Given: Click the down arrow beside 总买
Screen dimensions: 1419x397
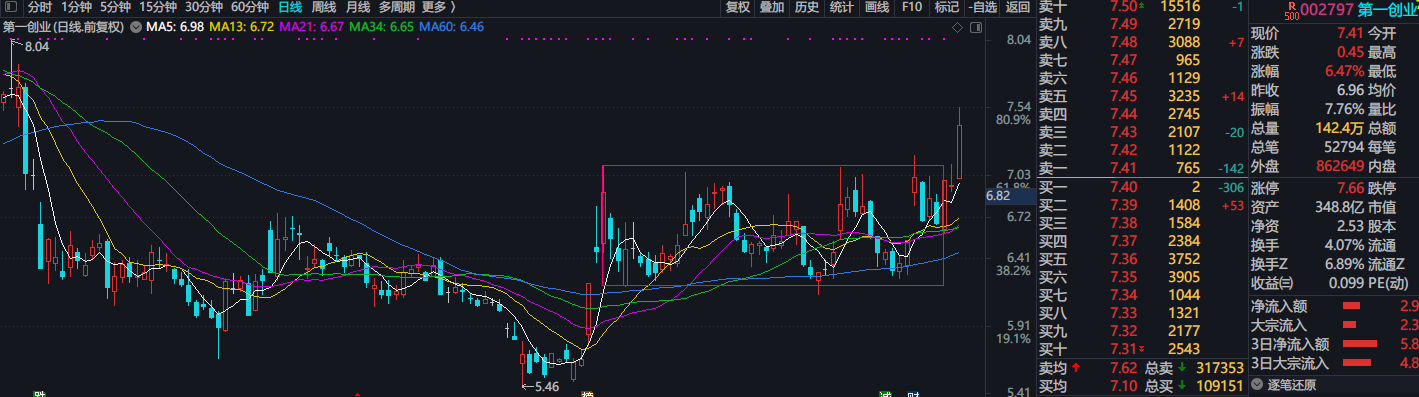Looking at the screenshot, I should (x=1182, y=385).
